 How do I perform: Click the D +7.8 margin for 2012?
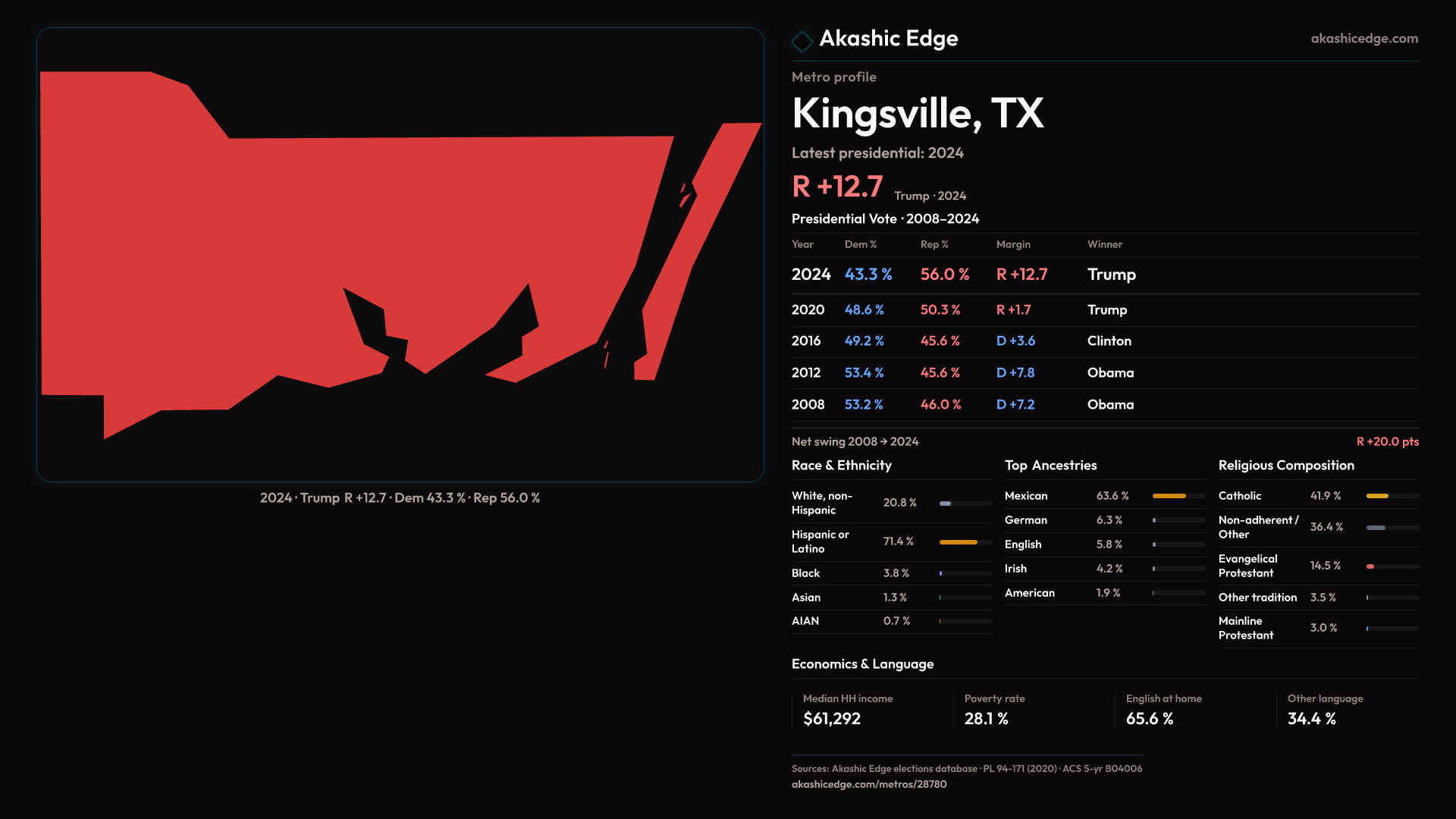(1015, 373)
